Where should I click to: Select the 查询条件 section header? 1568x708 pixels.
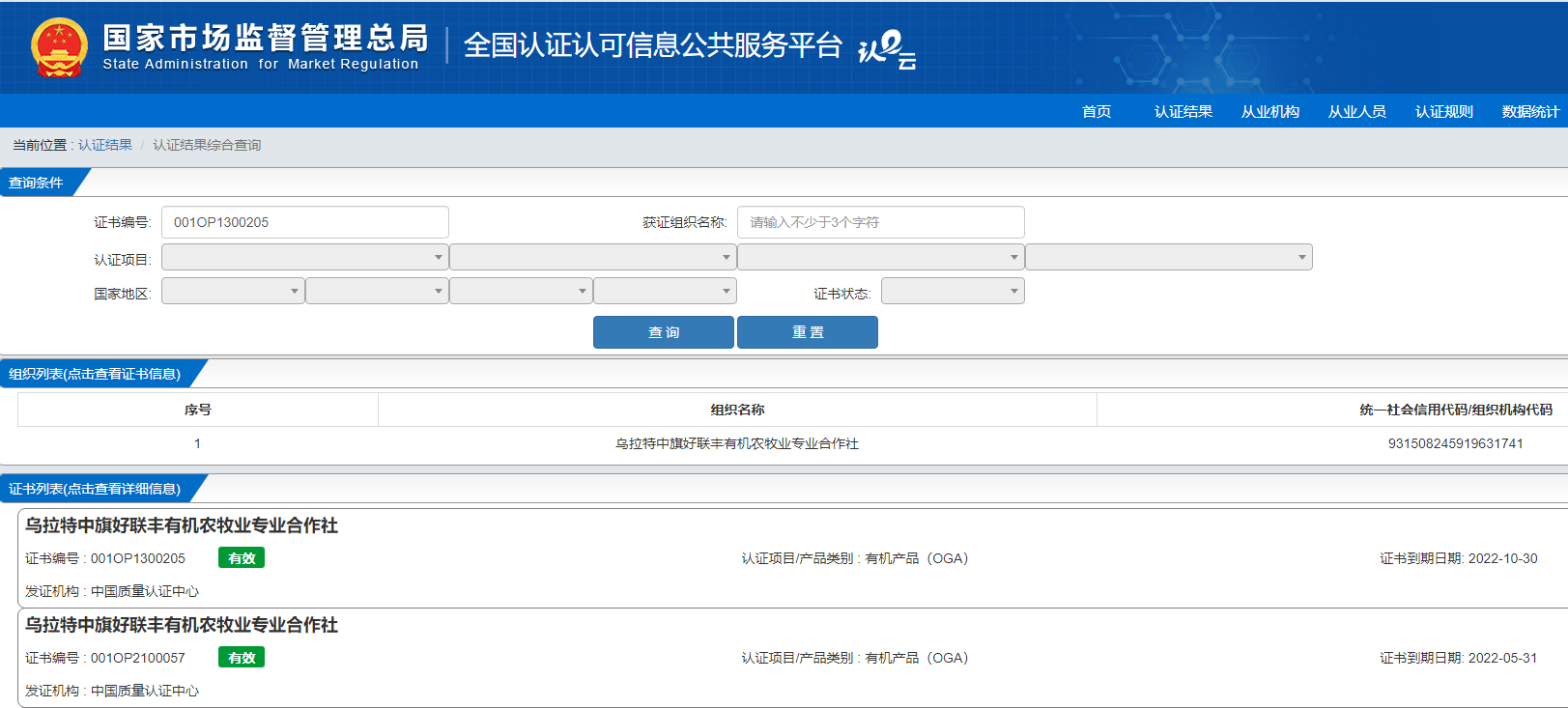37,183
